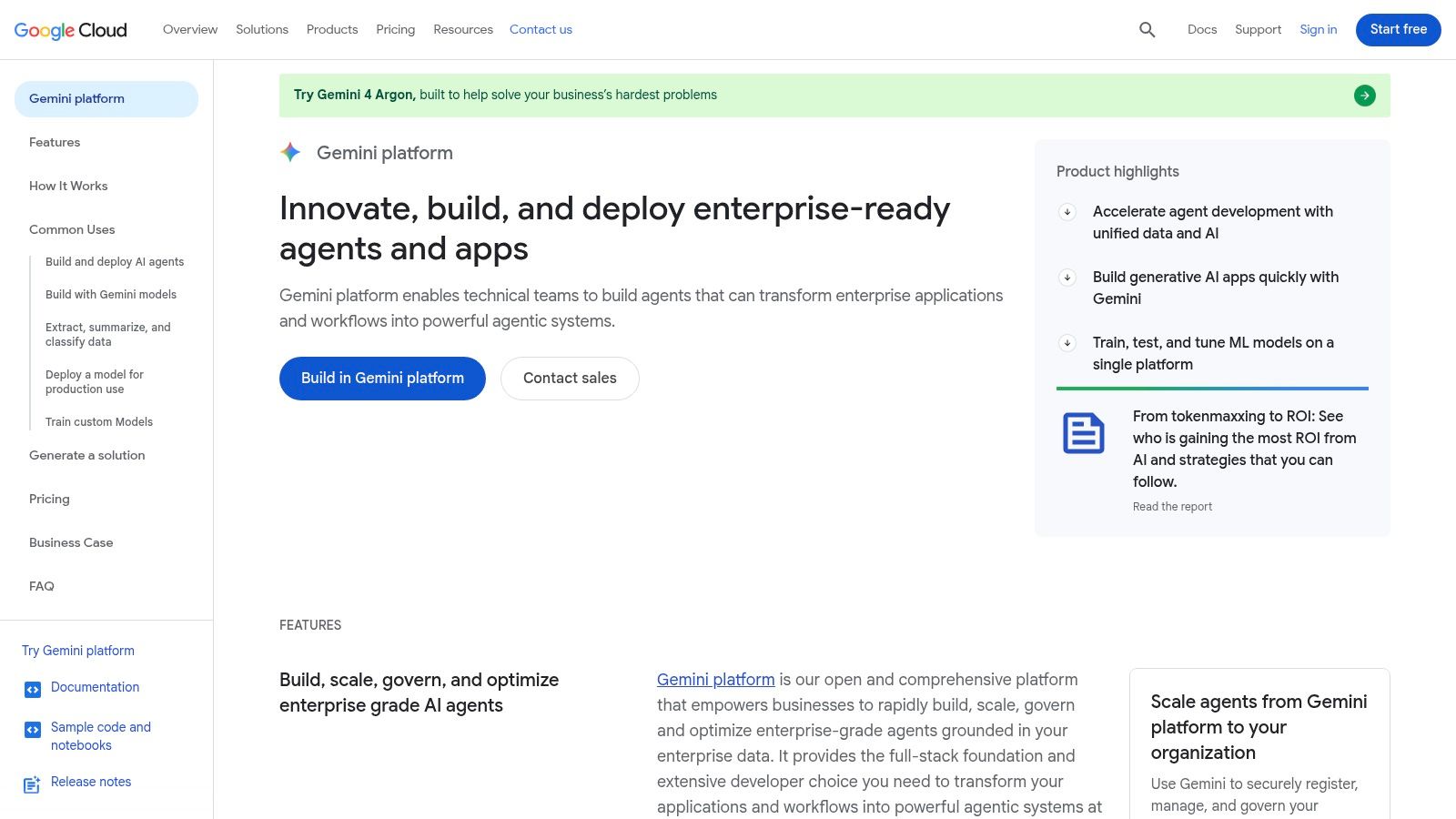Open Build with Gemini models
This screenshot has height=819, width=1456.
coord(111,295)
